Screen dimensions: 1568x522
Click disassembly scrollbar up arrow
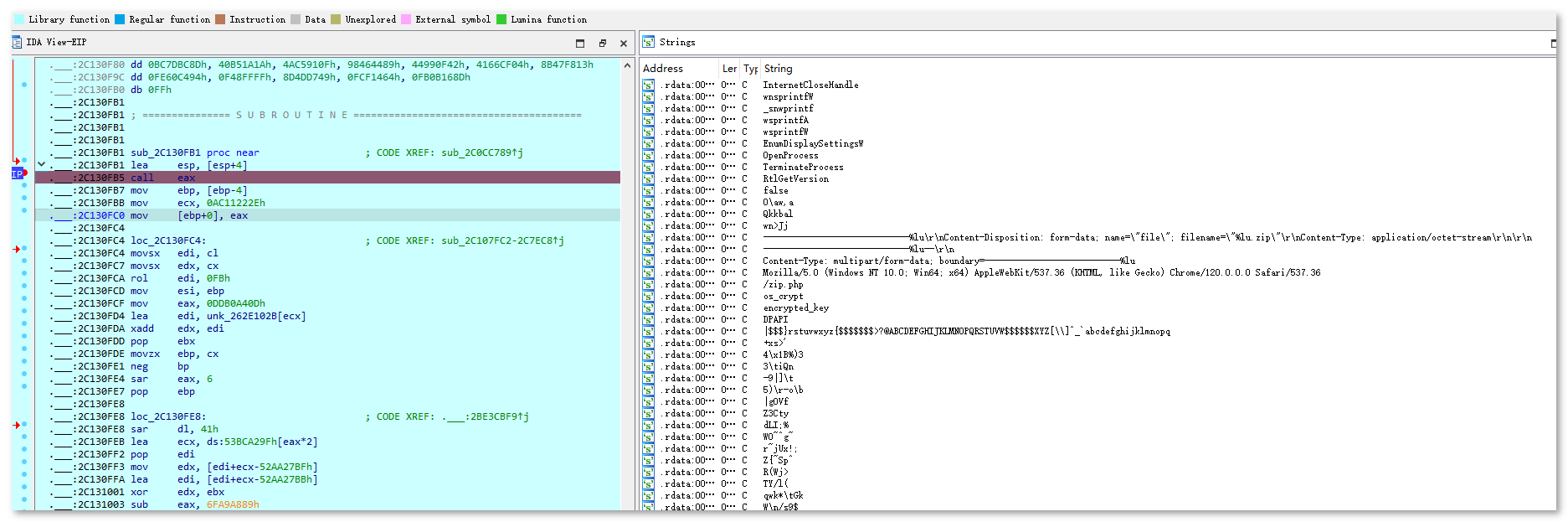pyautogui.click(x=627, y=65)
